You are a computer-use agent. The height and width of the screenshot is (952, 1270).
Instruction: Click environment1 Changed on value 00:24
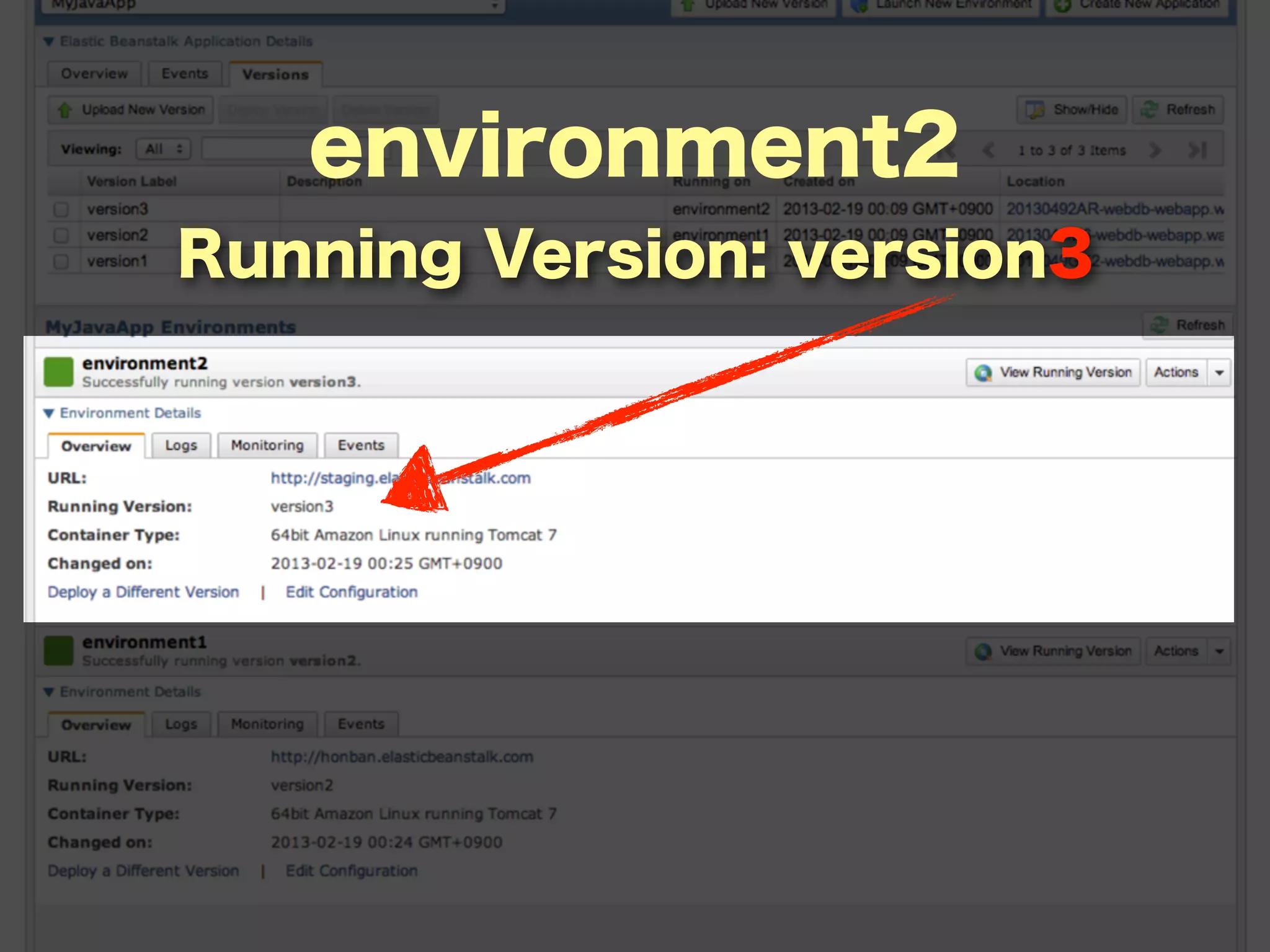386,842
